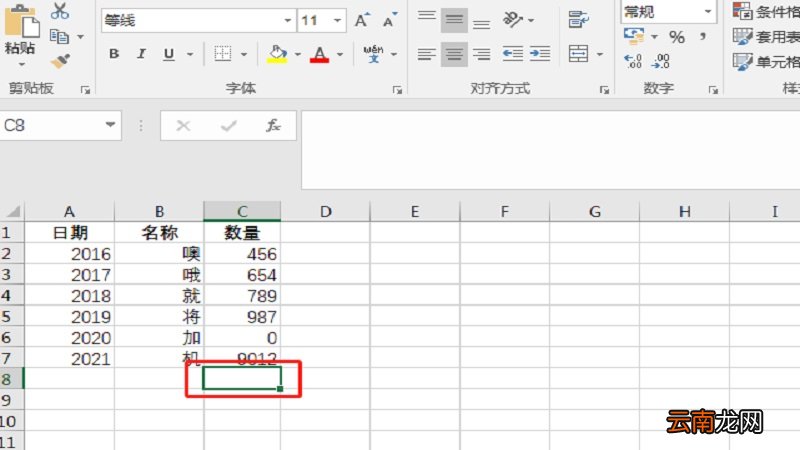The width and height of the screenshot is (800, 450).
Task: Click cell with 数量 header
Action: 242,233
